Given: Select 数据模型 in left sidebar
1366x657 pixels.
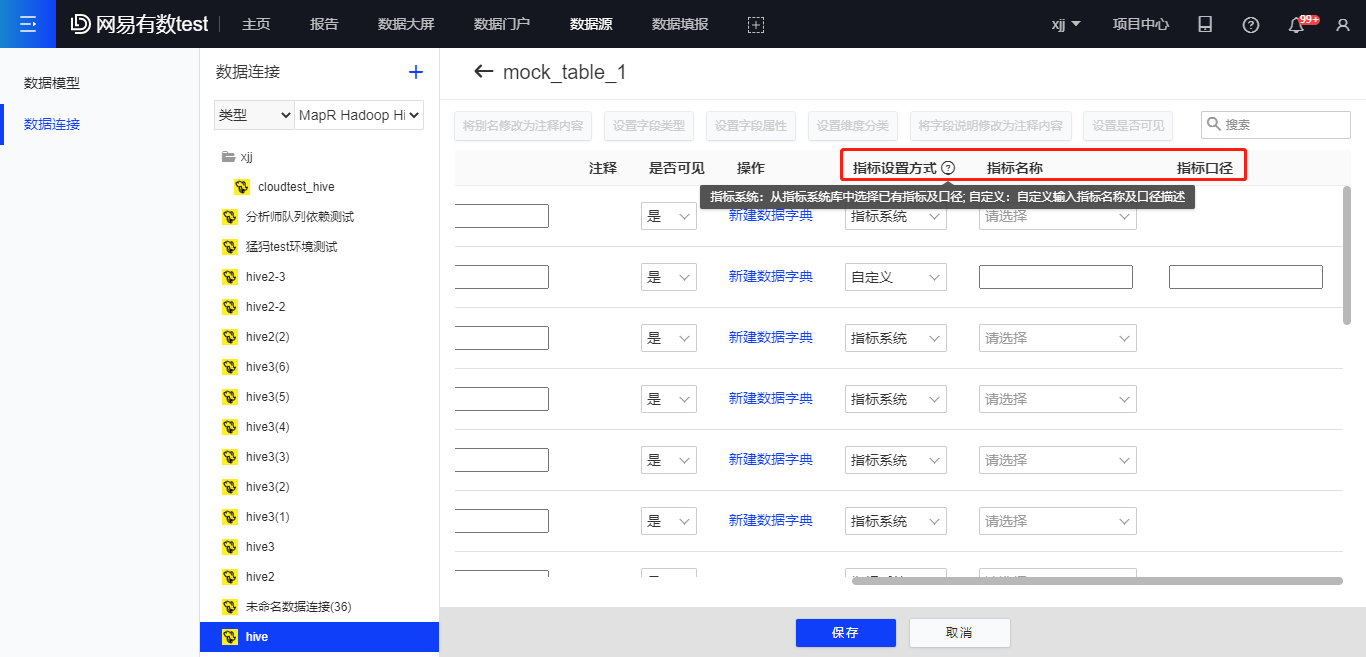Looking at the screenshot, I should point(52,83).
